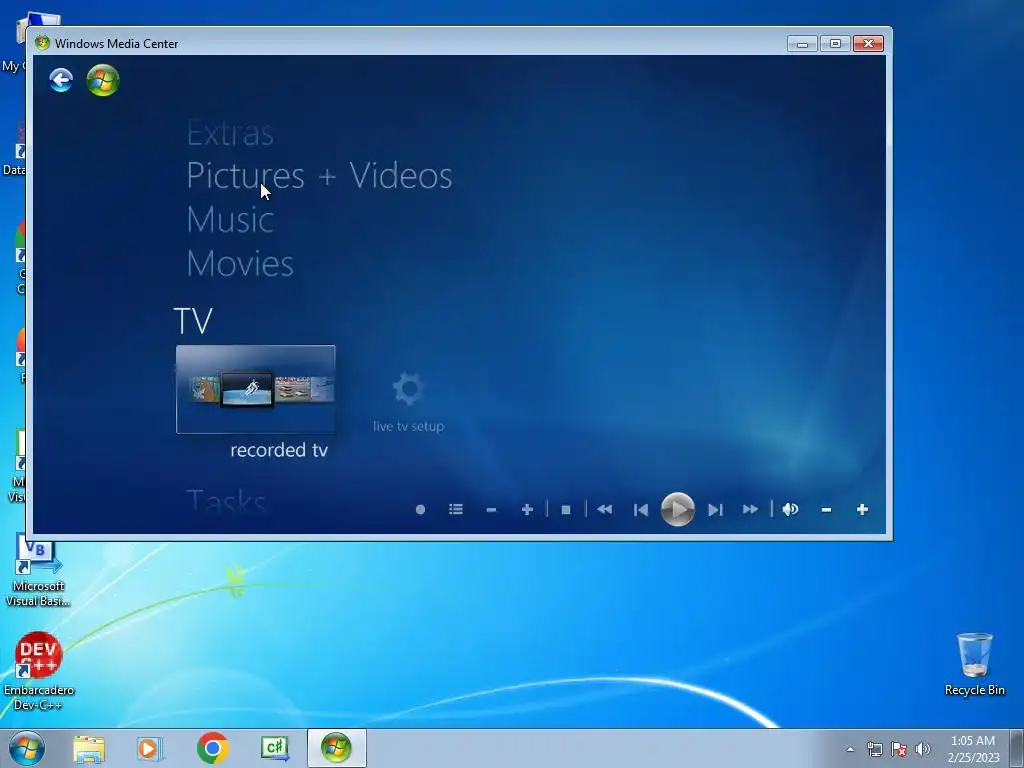Screen dimensions: 1024x768
Task: Select the Movies menu category
Action: coord(240,263)
